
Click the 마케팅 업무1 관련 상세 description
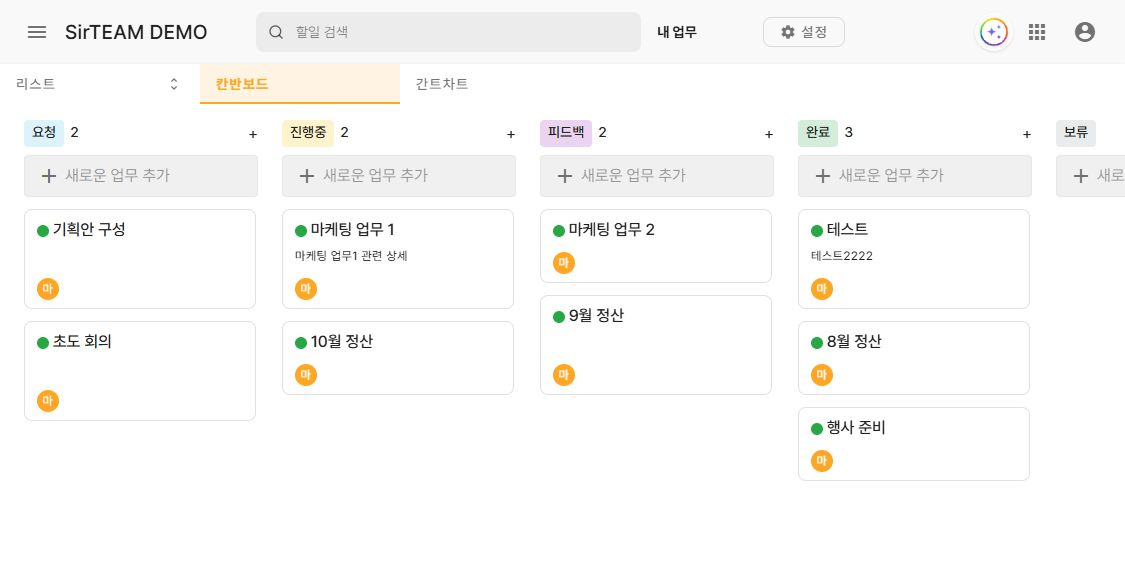[351, 256]
